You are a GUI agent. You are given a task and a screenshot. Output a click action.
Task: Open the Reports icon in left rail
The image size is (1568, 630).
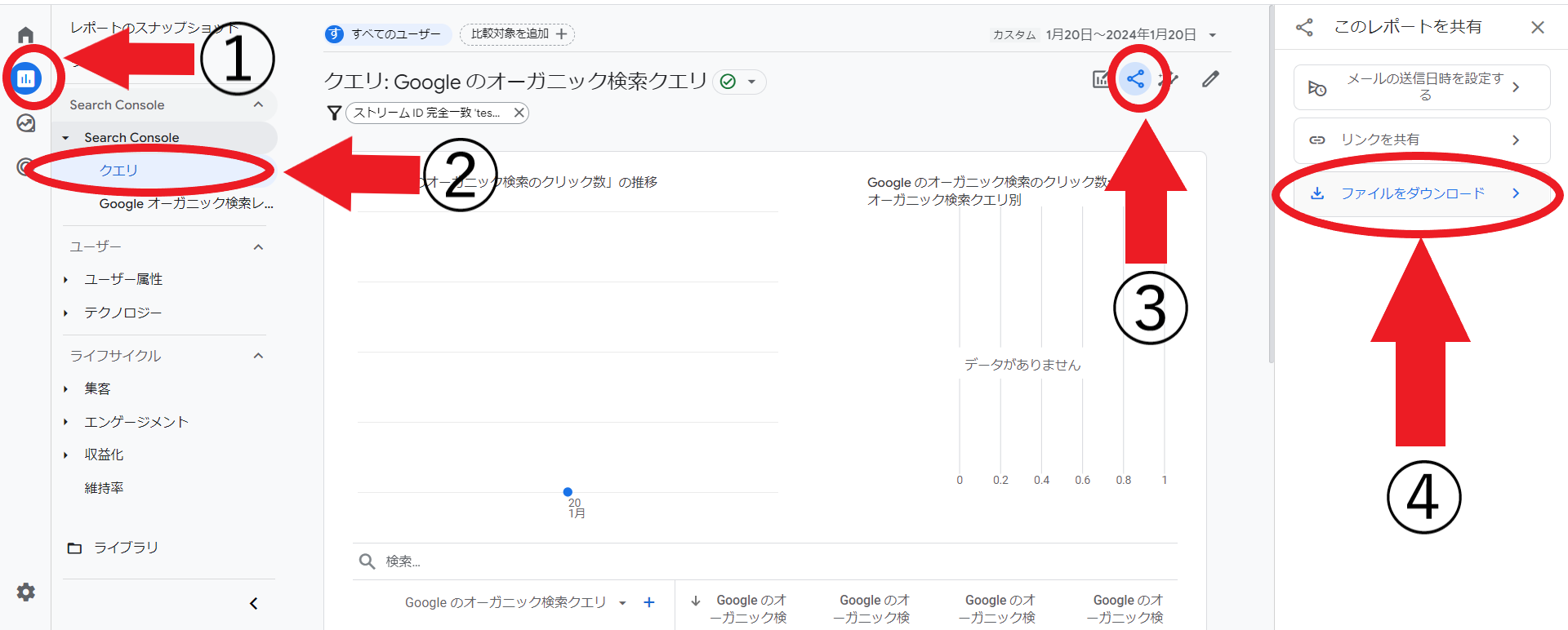pyautogui.click(x=26, y=79)
